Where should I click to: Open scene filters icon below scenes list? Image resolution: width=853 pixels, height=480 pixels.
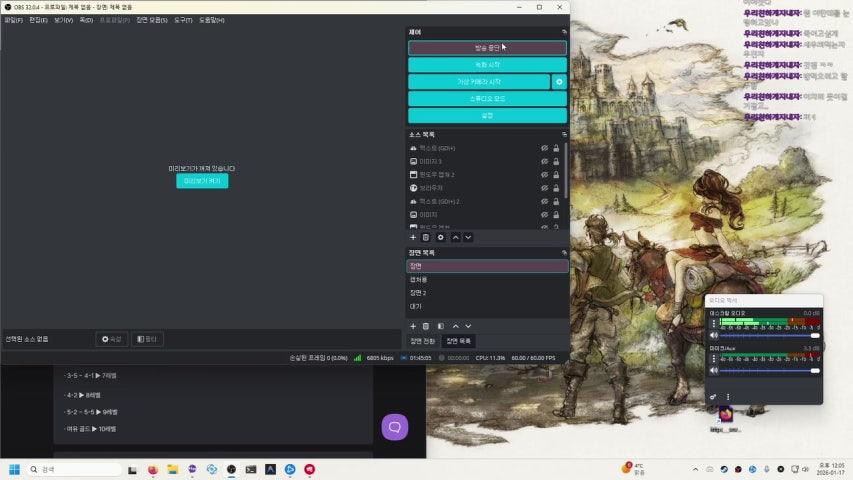point(441,326)
